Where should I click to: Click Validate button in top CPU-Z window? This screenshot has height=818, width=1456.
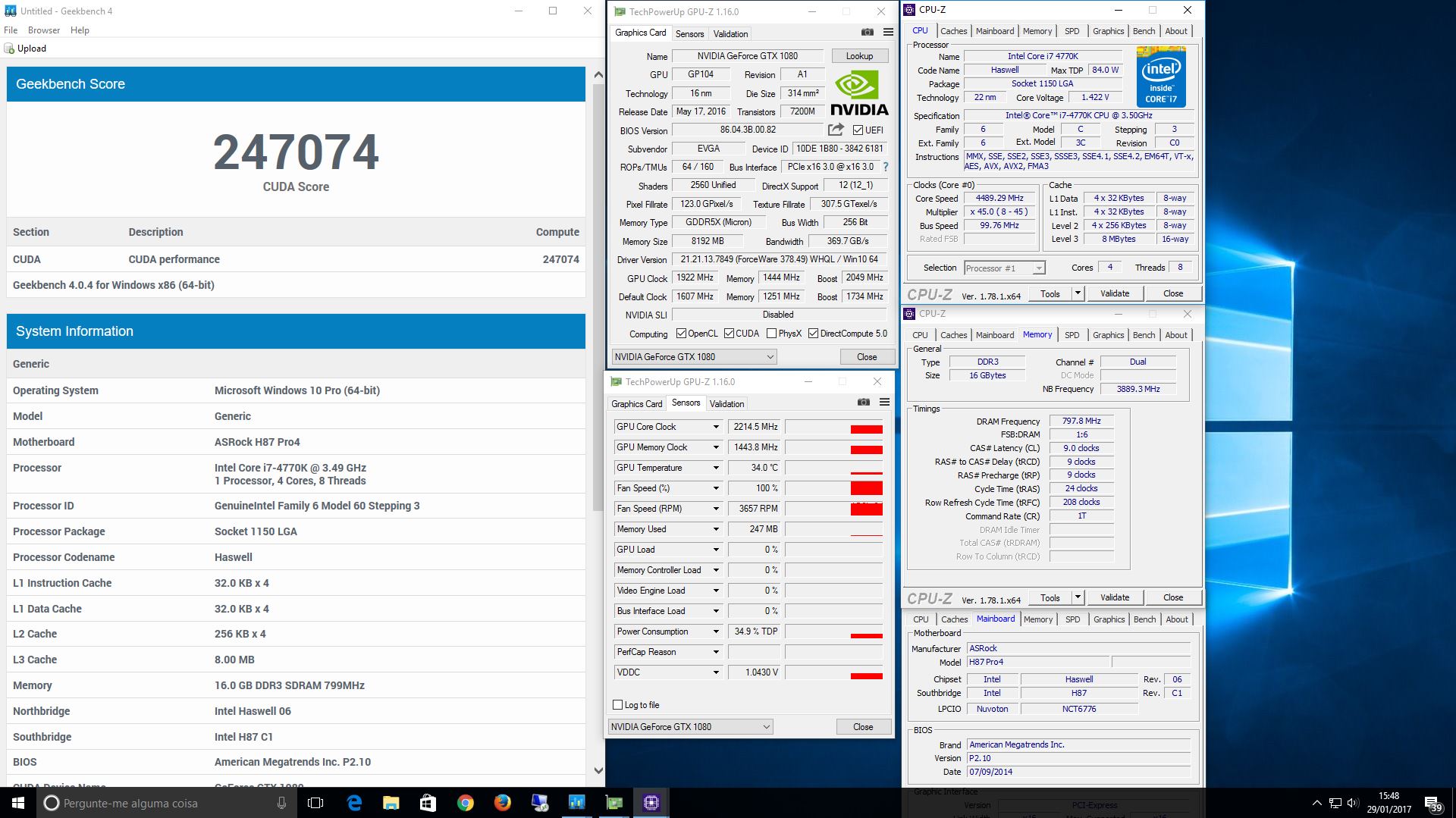(1115, 293)
